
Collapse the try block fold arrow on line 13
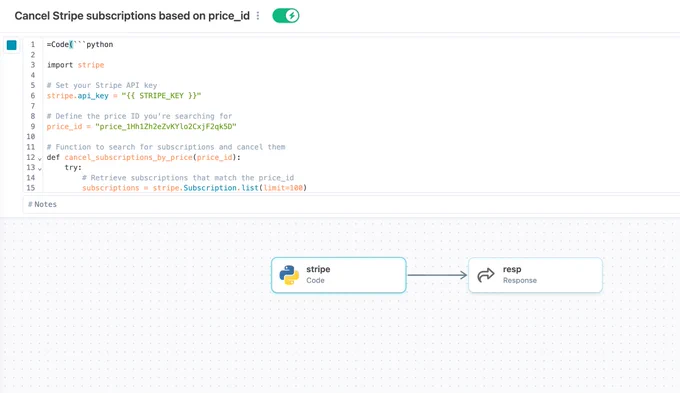click(39, 168)
